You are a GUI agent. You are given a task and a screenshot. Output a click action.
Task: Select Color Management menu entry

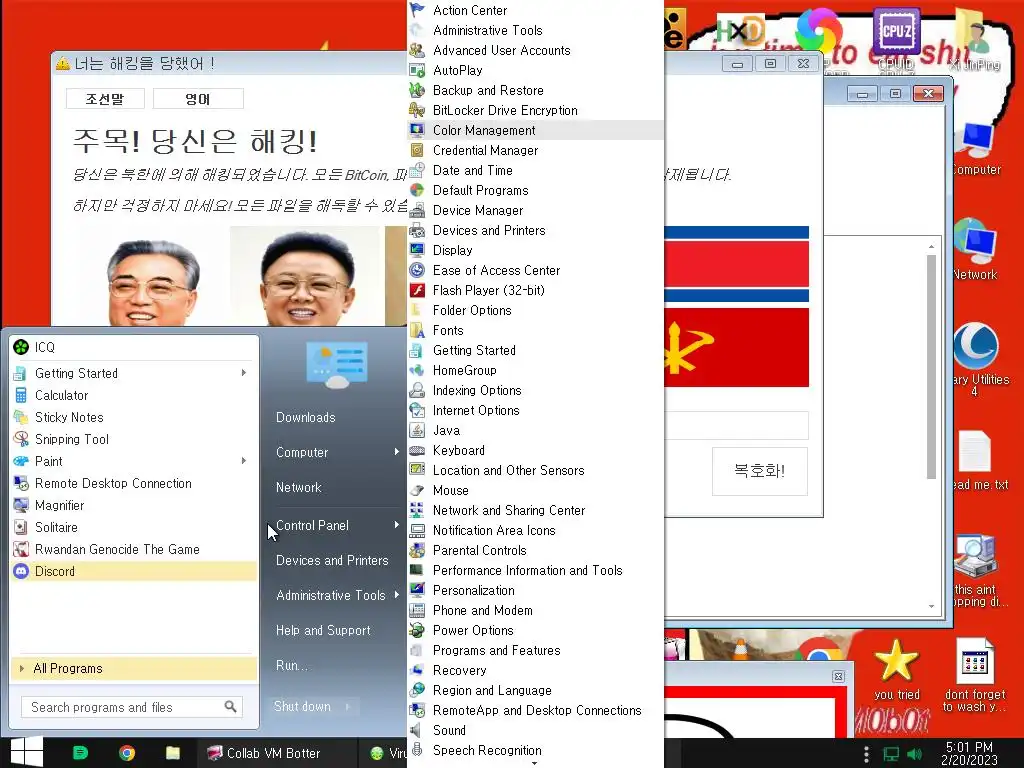pos(536,130)
